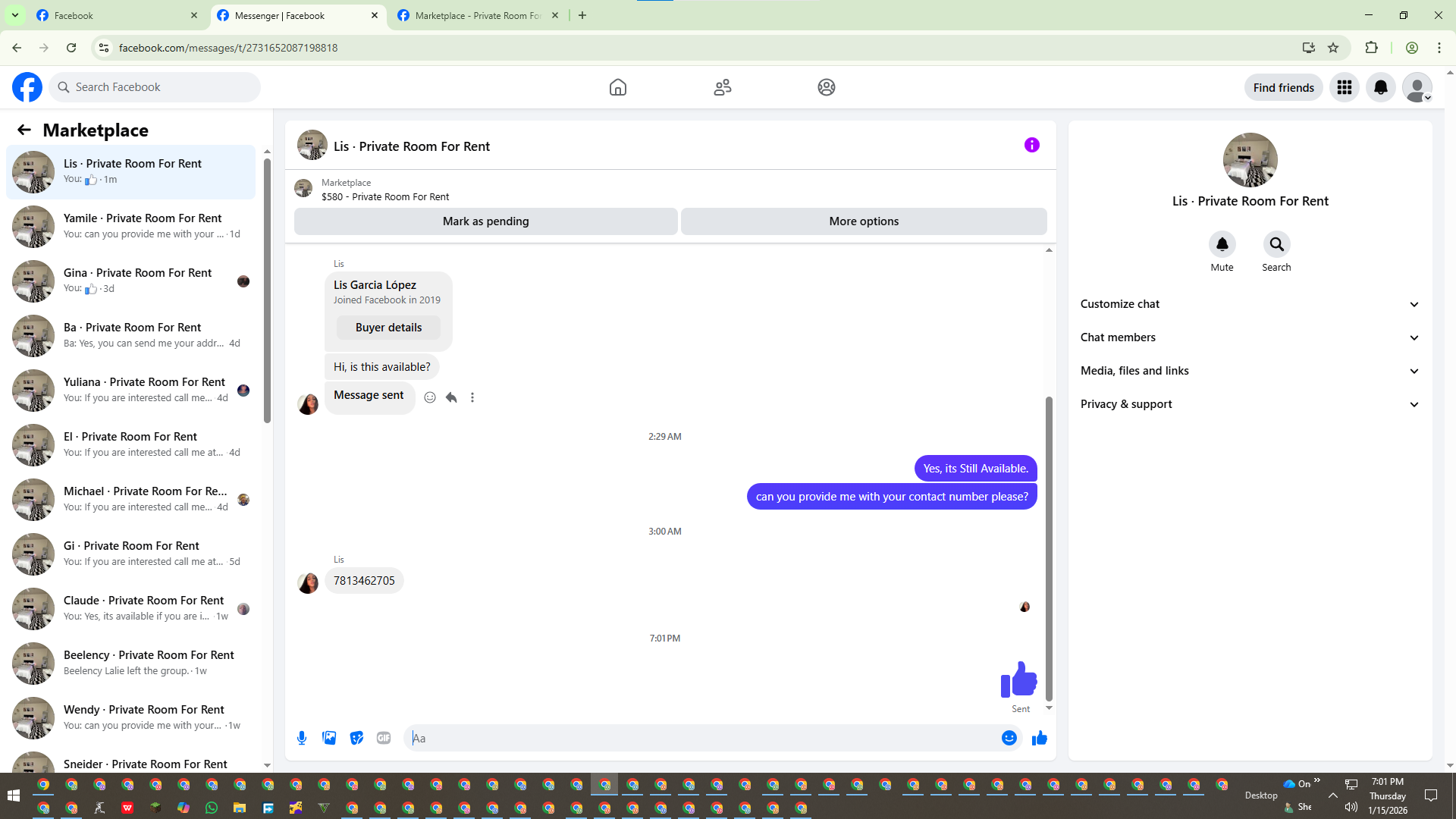Reply to the 'Message sent' bubble
1456x819 pixels.
point(451,397)
